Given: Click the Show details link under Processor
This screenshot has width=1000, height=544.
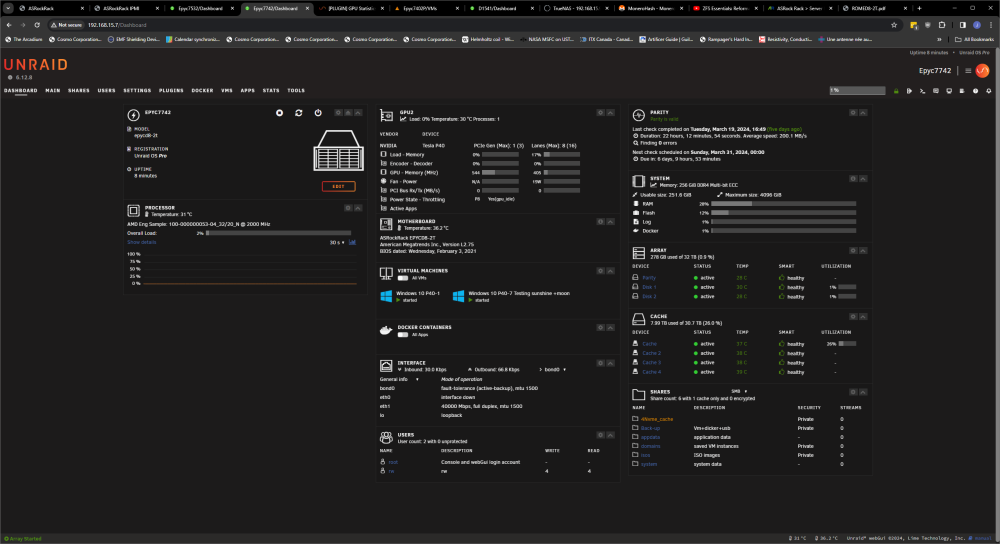Looking at the screenshot, I should click(x=142, y=242).
